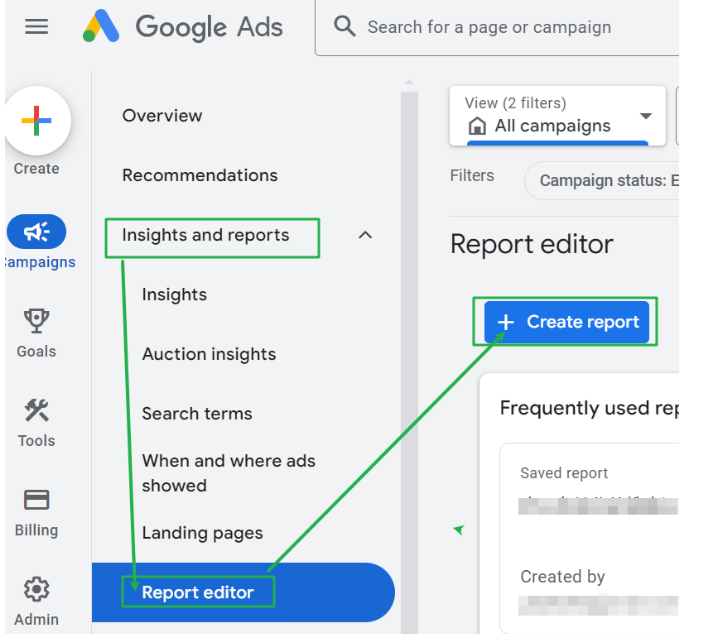Screen dimensions: 721x634
Task: Open the Auction insights page
Action: (209, 354)
